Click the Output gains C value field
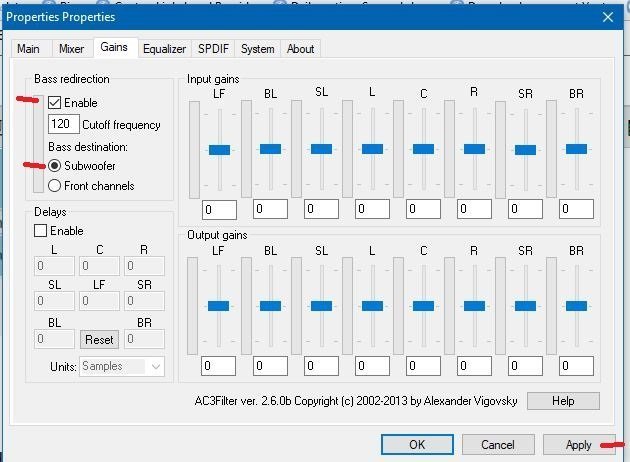The width and height of the screenshot is (630, 462). (x=423, y=366)
